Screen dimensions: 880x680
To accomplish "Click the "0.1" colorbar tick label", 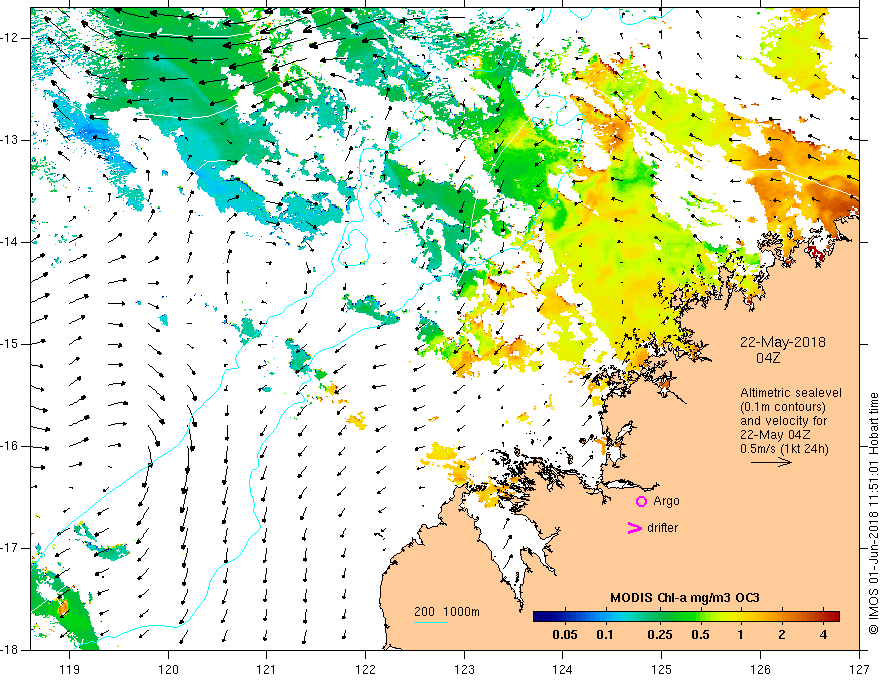I will pos(605,635).
